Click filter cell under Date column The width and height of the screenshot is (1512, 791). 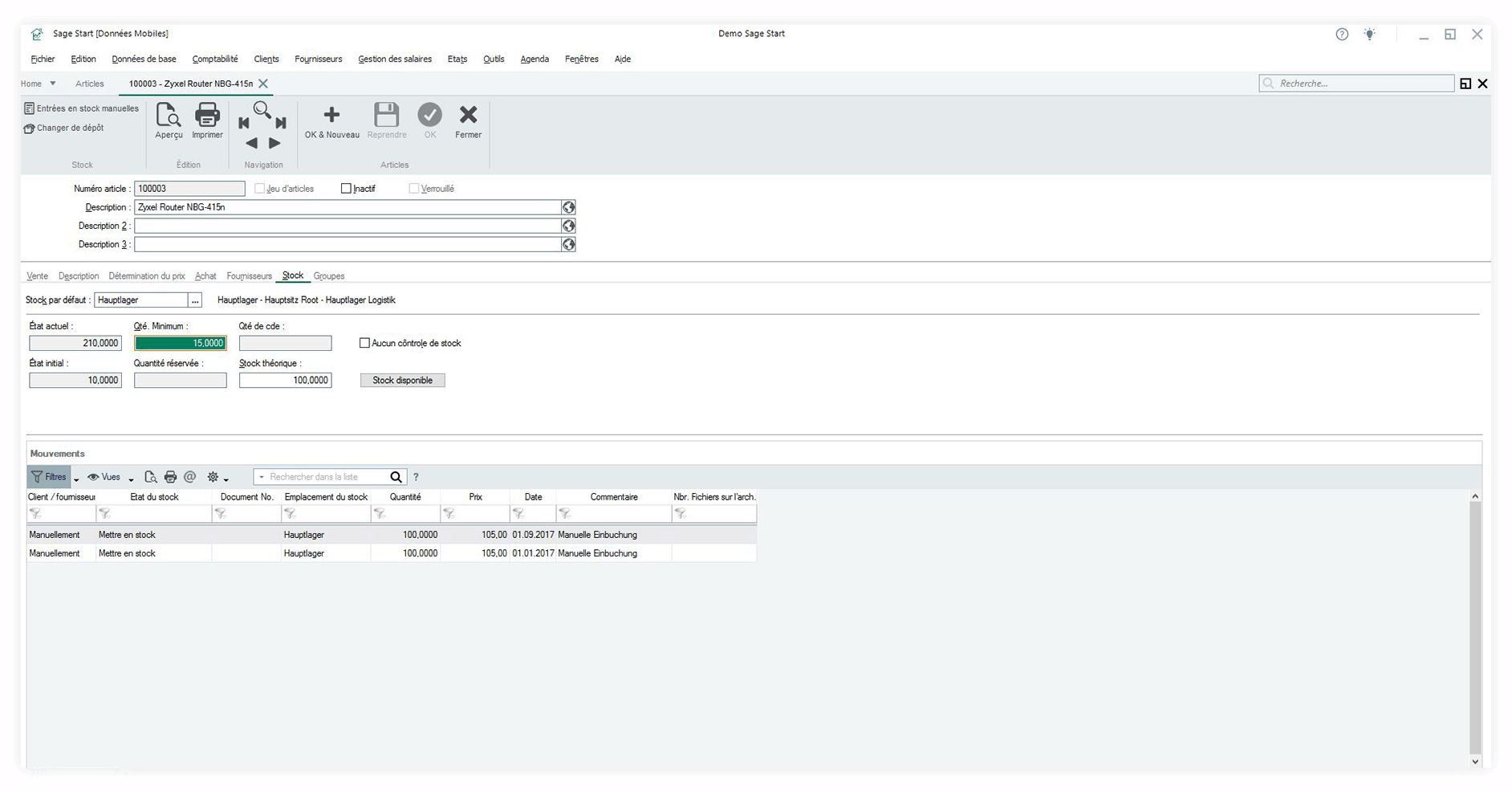533,514
